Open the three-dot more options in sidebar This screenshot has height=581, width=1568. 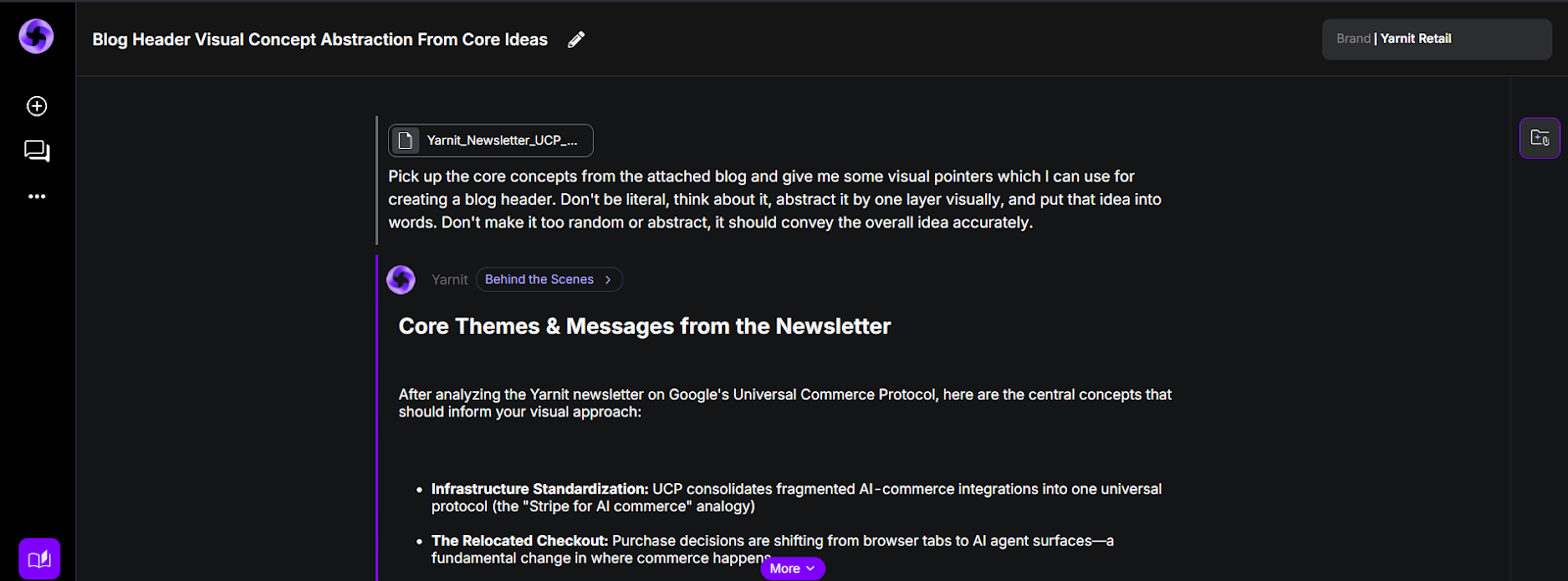[x=37, y=197]
